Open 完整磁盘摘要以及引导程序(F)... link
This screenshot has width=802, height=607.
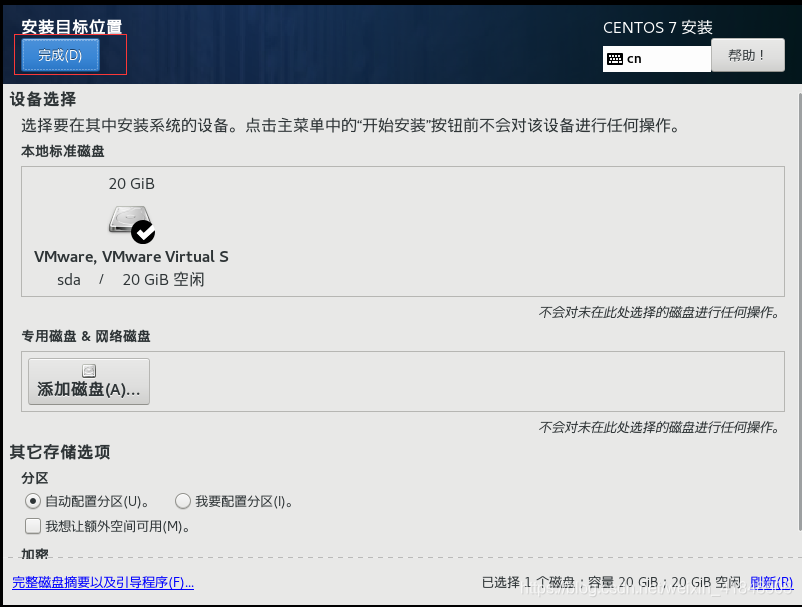[103, 582]
